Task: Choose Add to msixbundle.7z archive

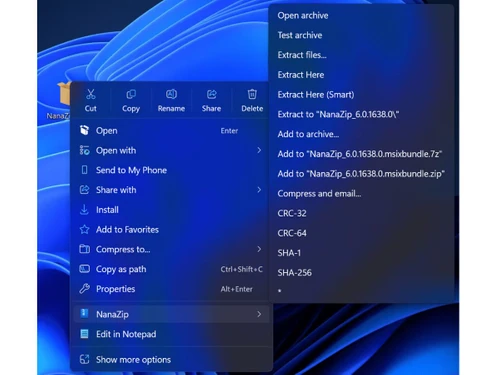Action: pyautogui.click(x=361, y=154)
